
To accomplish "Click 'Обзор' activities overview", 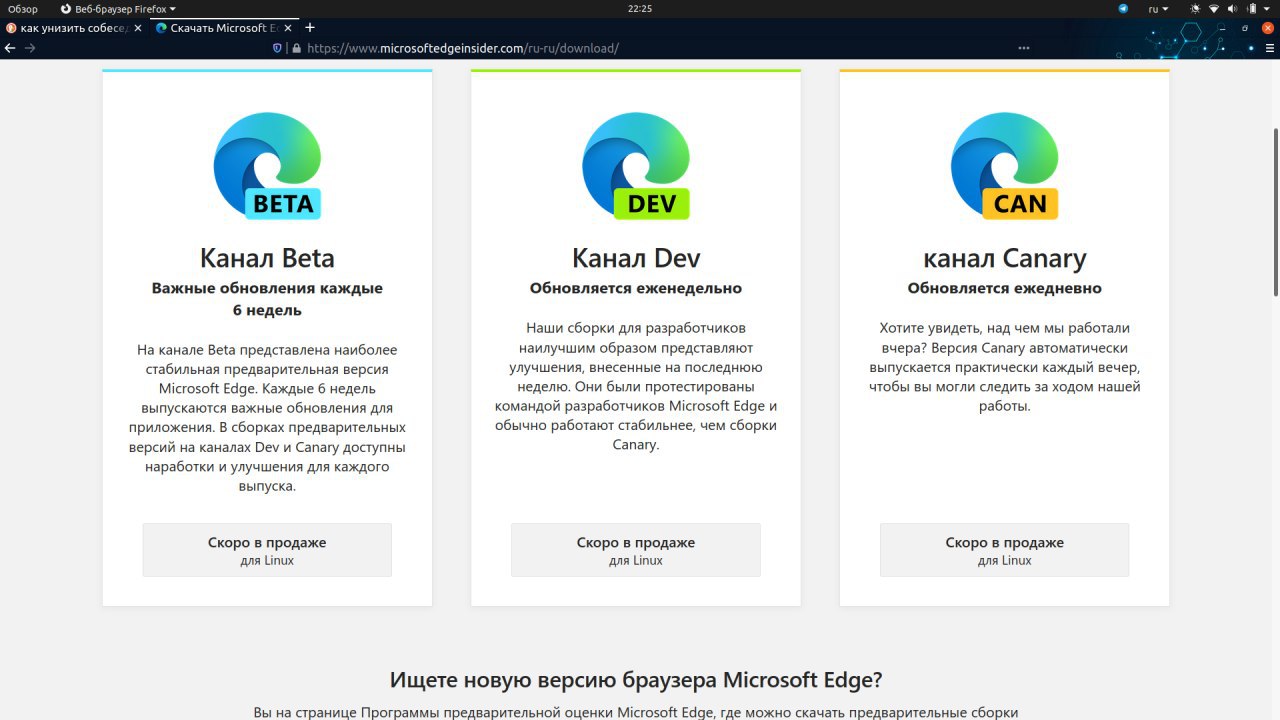I will click(22, 8).
